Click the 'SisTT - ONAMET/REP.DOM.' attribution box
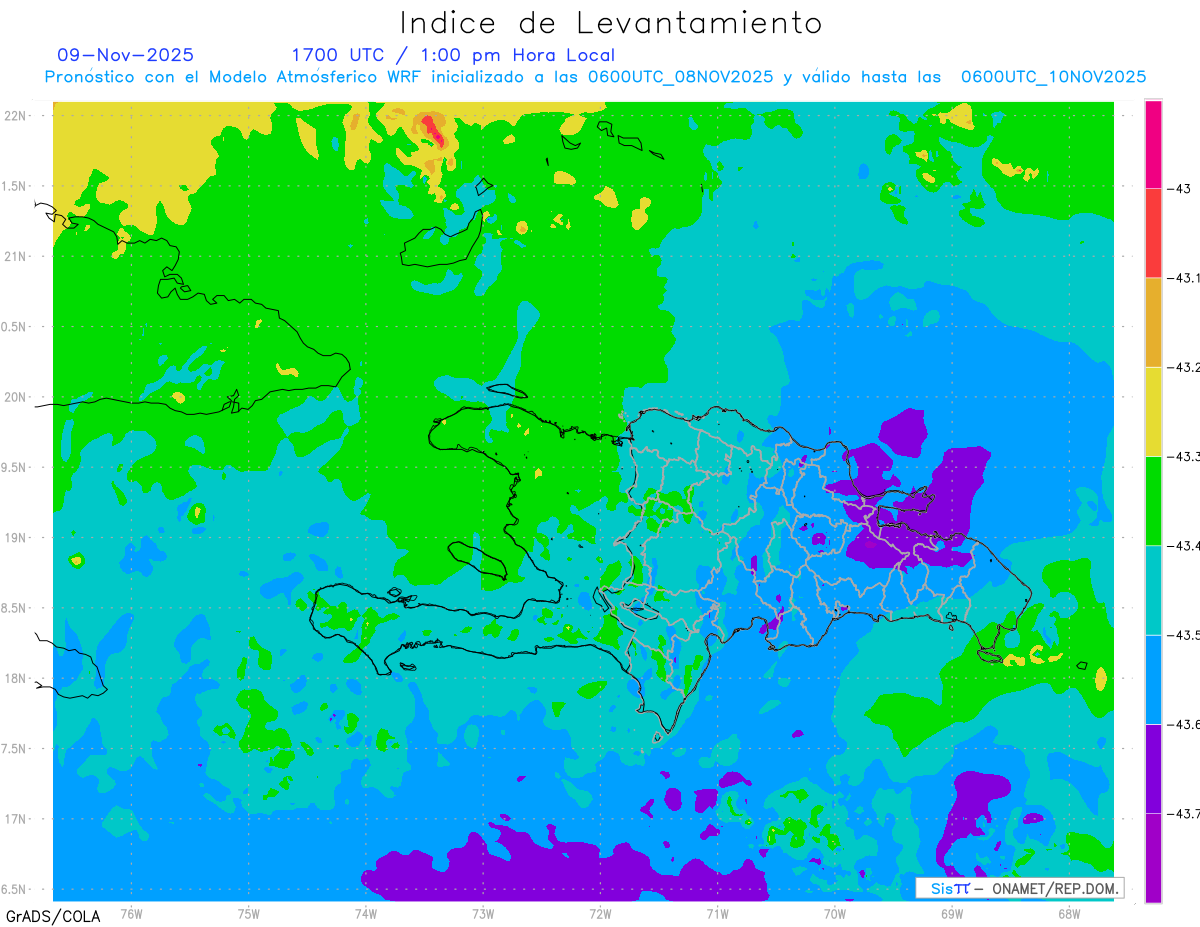1200x927 pixels. (1019, 888)
